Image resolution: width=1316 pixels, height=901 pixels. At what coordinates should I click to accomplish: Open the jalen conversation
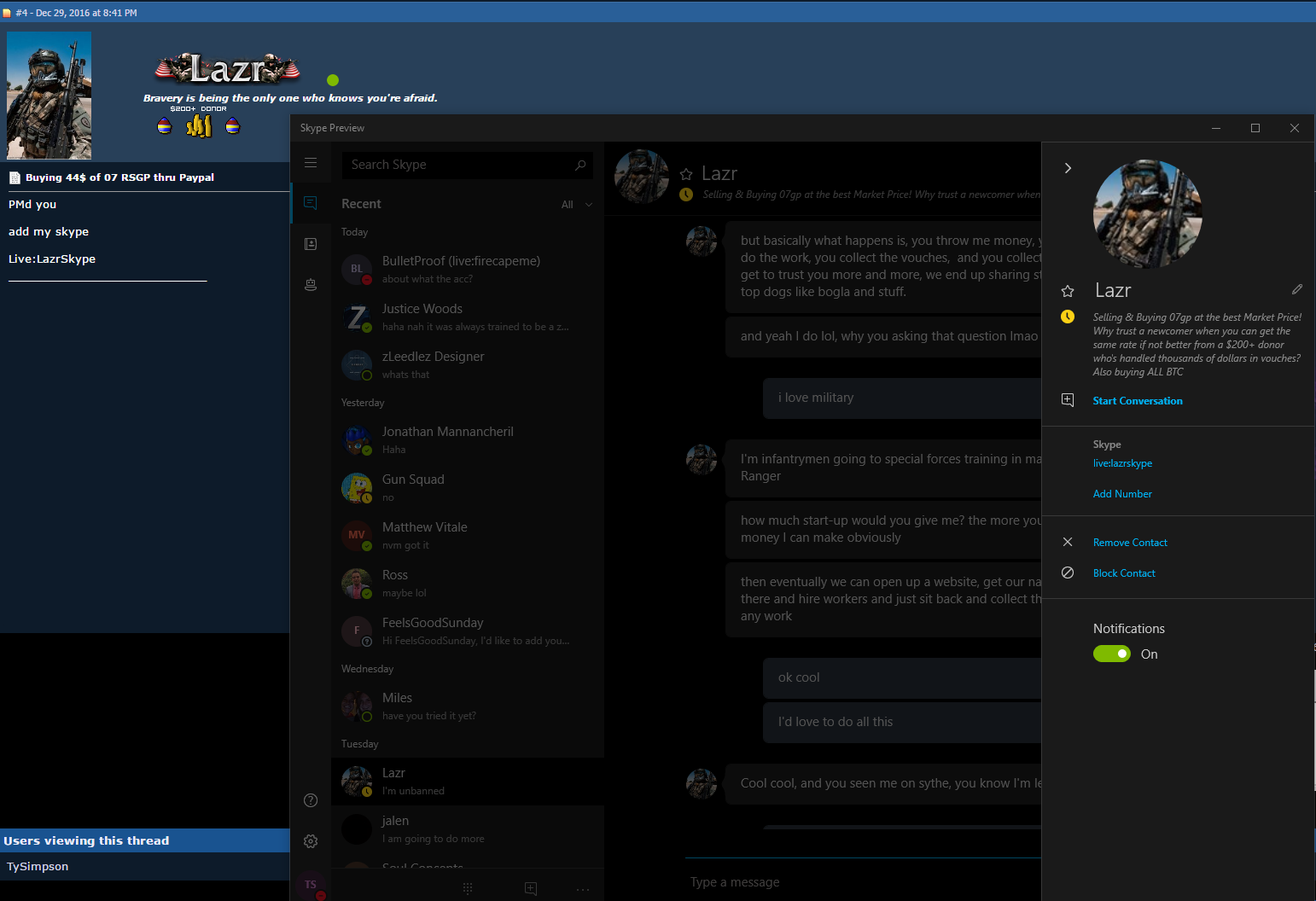468,829
